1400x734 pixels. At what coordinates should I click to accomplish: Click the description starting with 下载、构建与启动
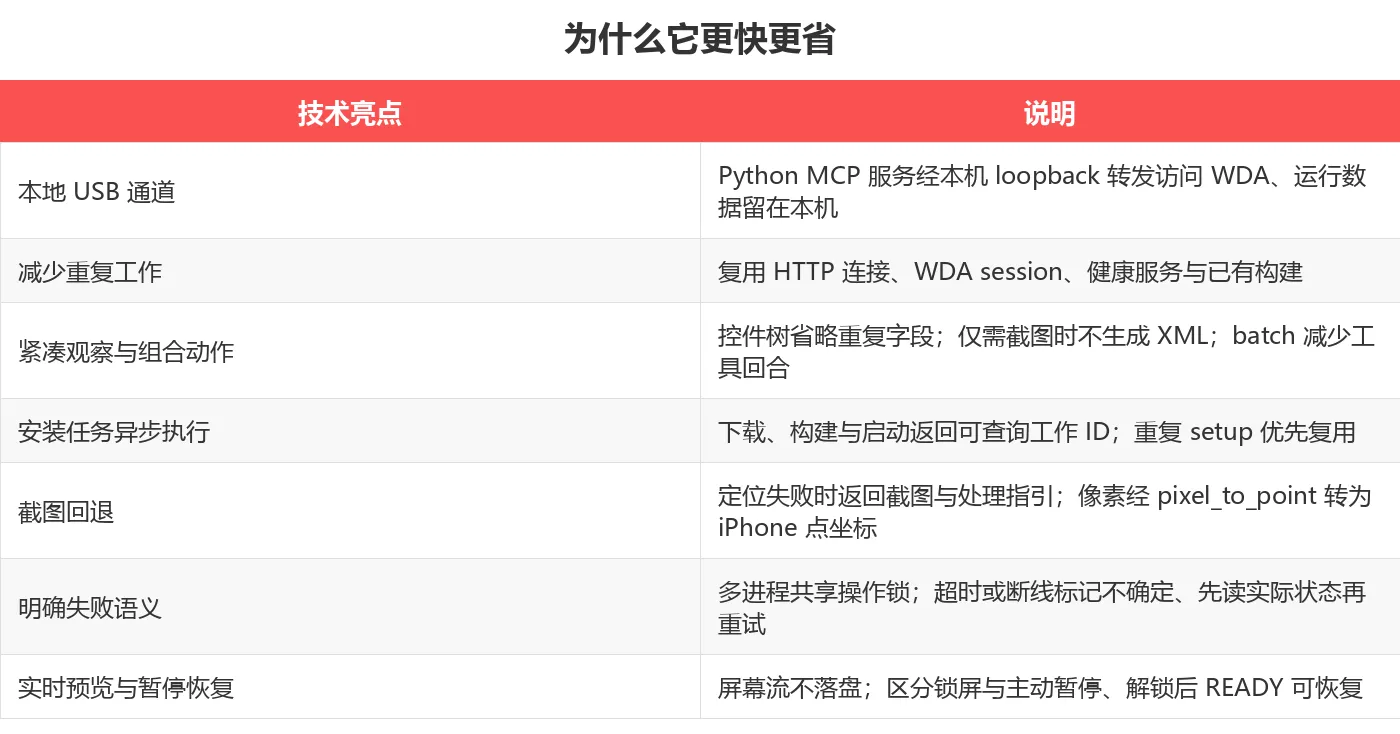(x=1050, y=431)
